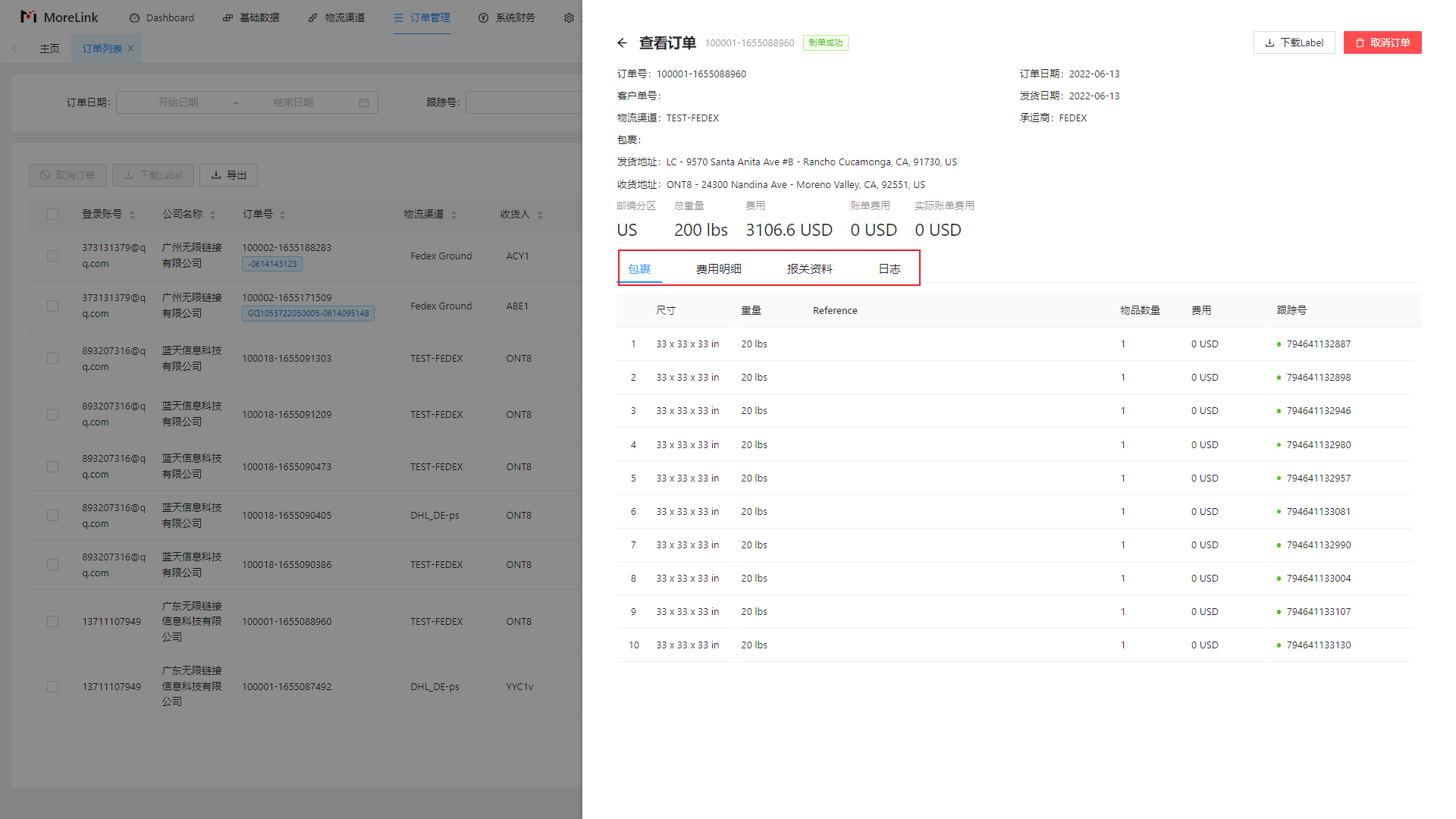This screenshot has height=819, width=1456.
Task: Click the red 取消订单 button
Action: (x=1382, y=42)
